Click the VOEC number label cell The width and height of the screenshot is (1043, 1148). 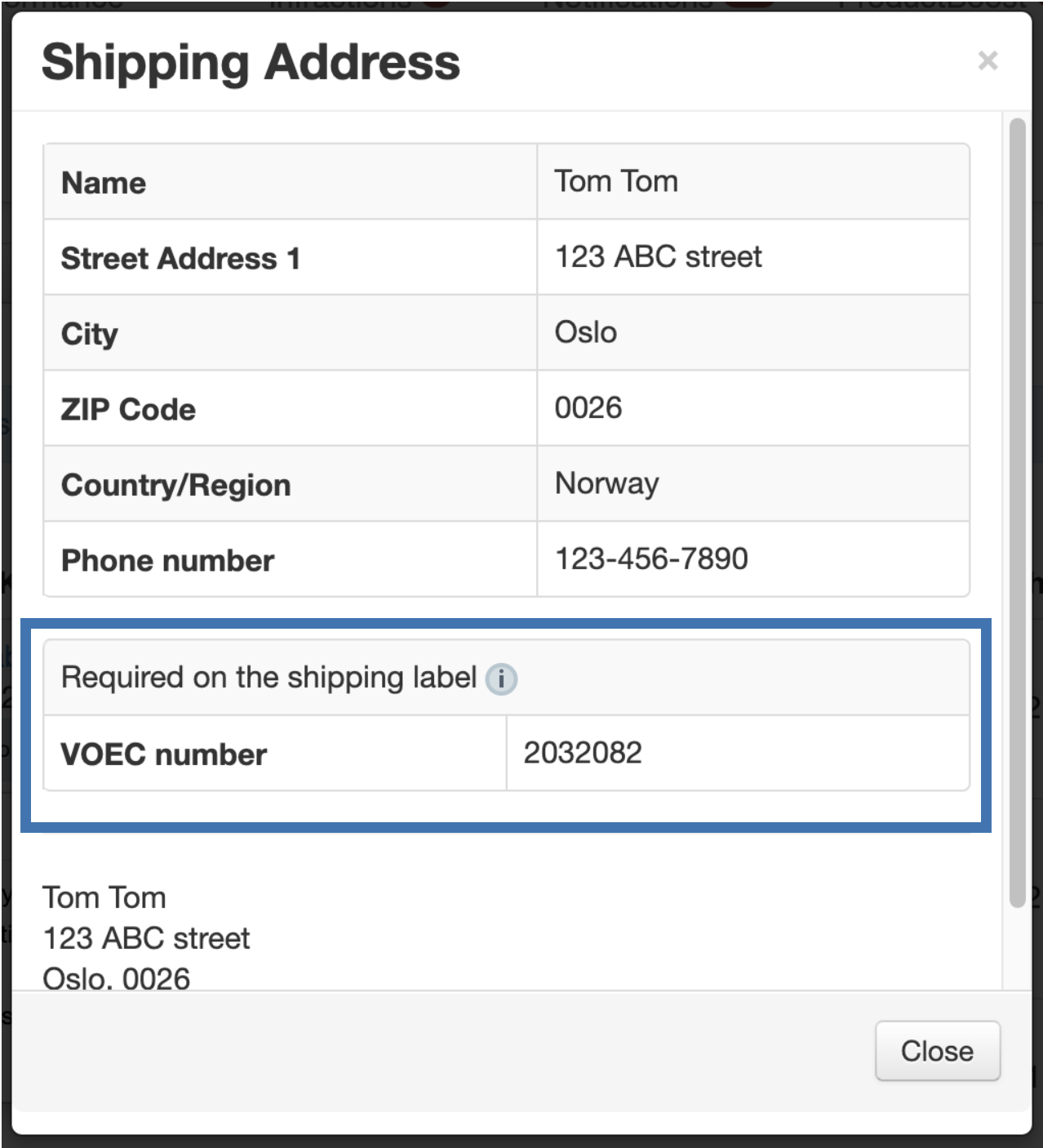tap(163, 754)
